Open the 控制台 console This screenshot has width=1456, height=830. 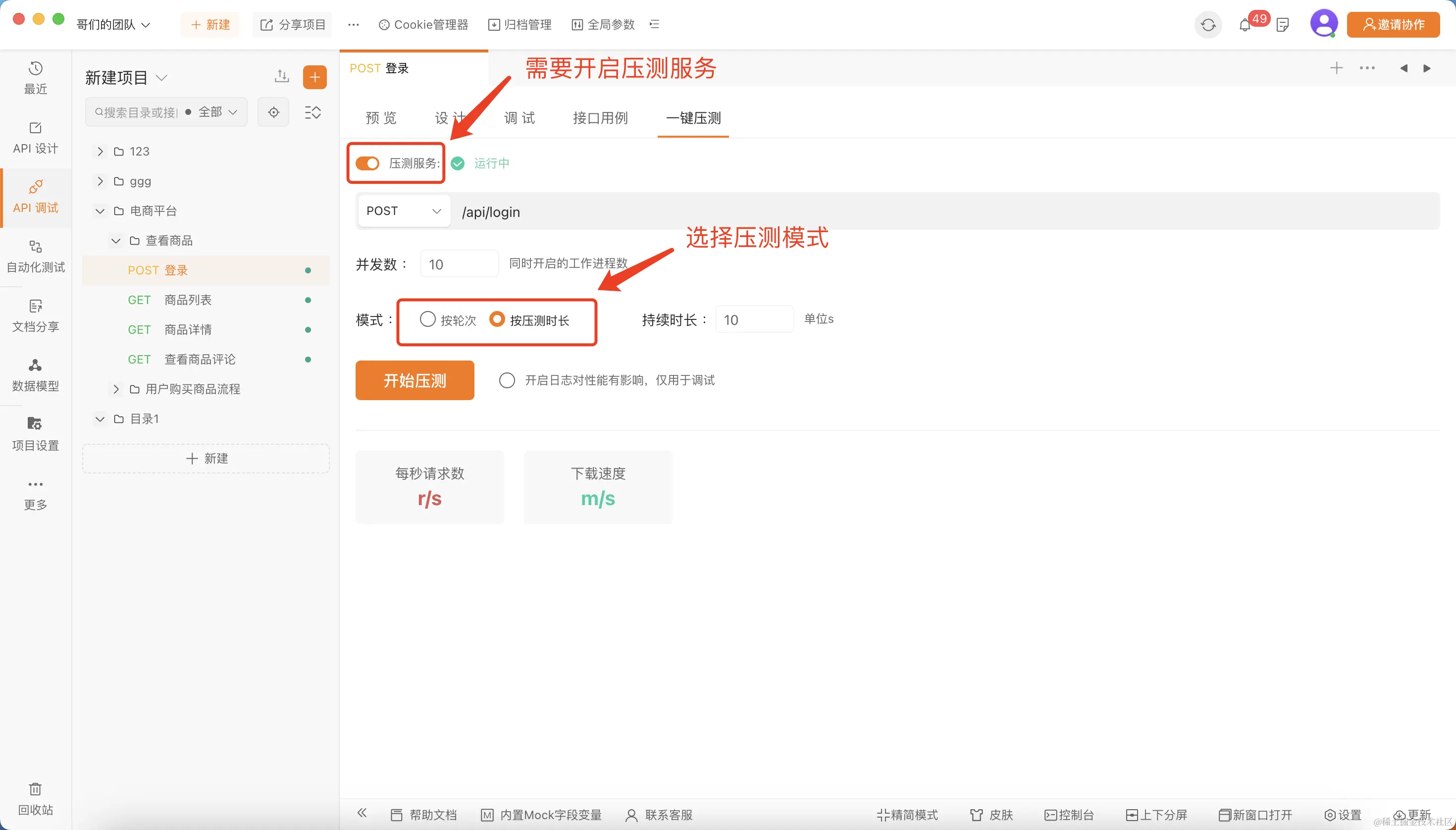1069,815
